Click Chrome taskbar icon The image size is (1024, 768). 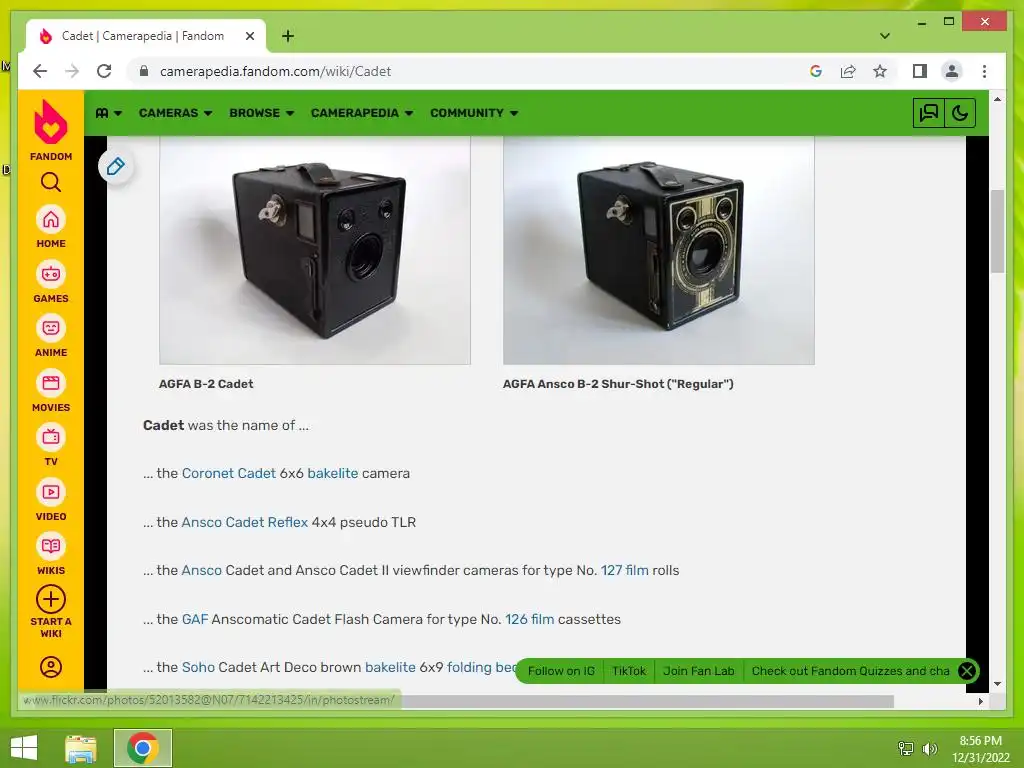(143, 748)
